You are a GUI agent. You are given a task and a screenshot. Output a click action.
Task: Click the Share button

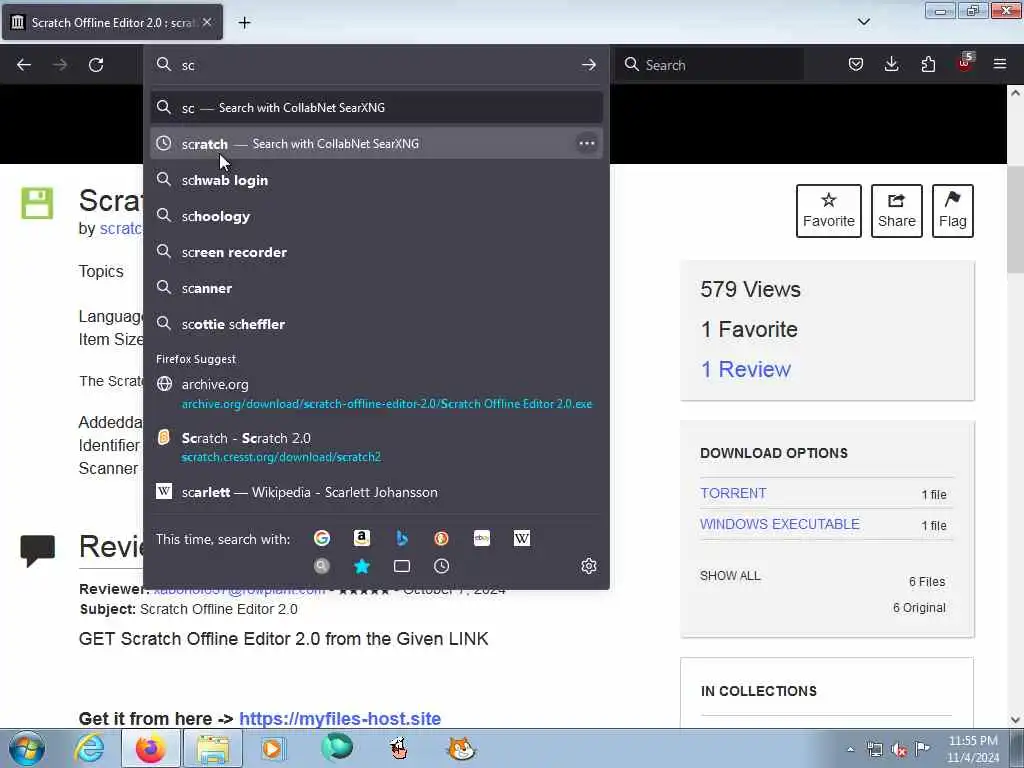pos(897,211)
